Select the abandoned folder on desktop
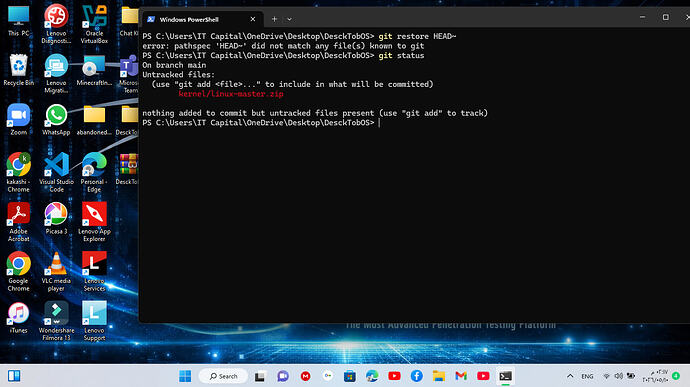Screen dimensions: 690x387 coord(94,119)
